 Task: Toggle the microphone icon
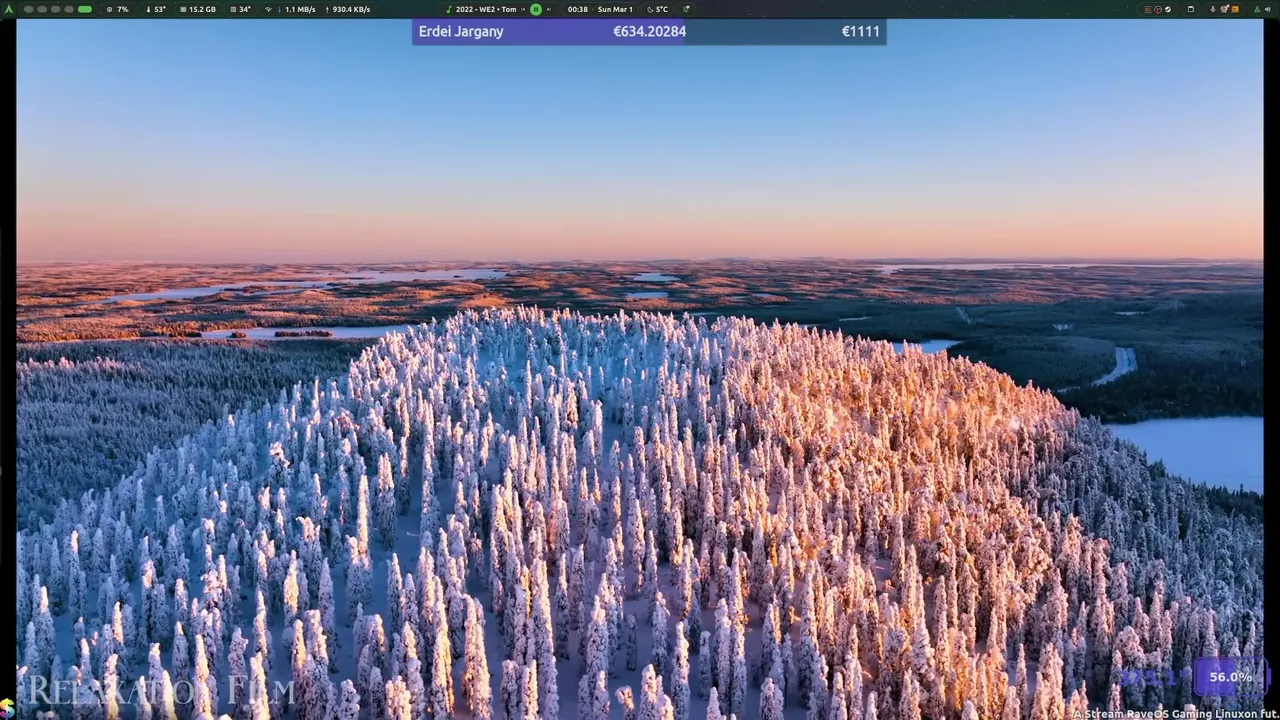click(1213, 9)
